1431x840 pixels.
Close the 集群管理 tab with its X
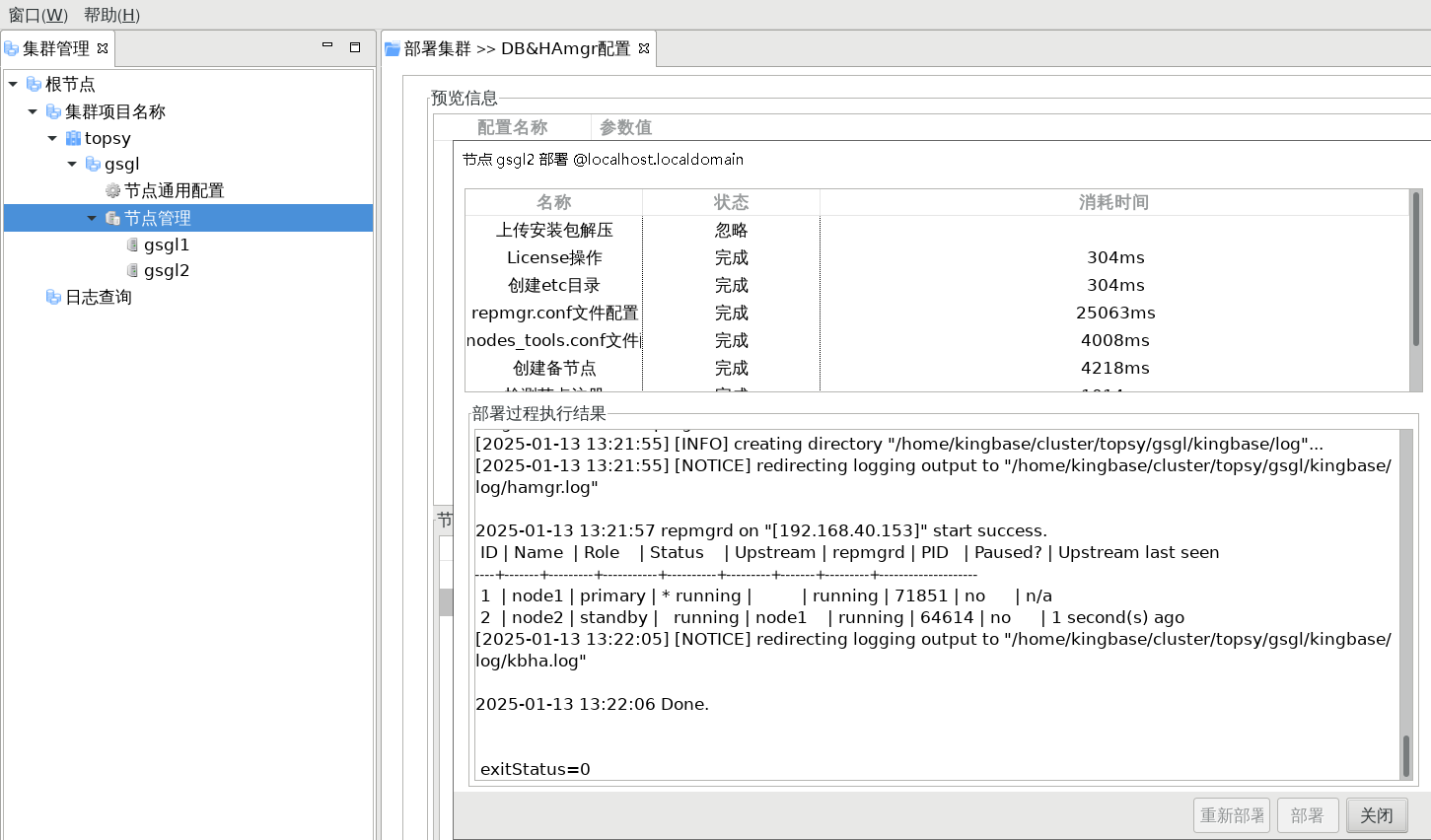(103, 48)
